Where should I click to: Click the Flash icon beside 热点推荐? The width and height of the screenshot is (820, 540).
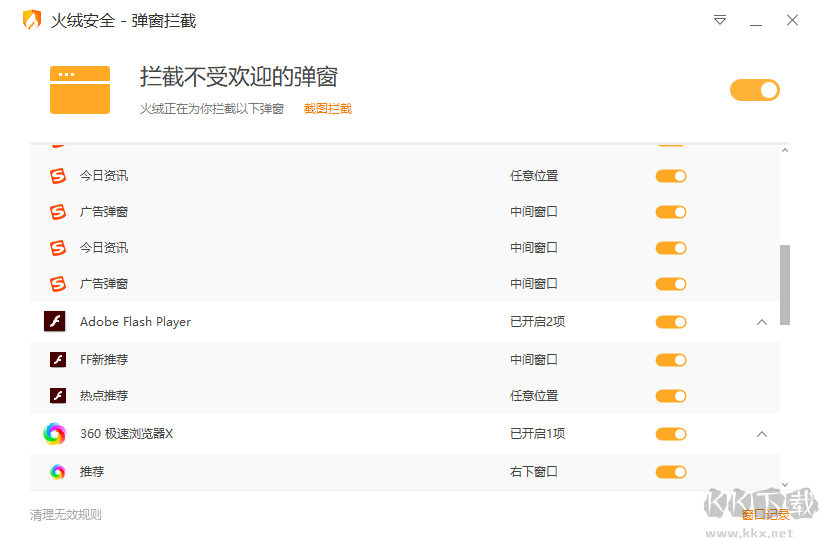(x=58, y=396)
